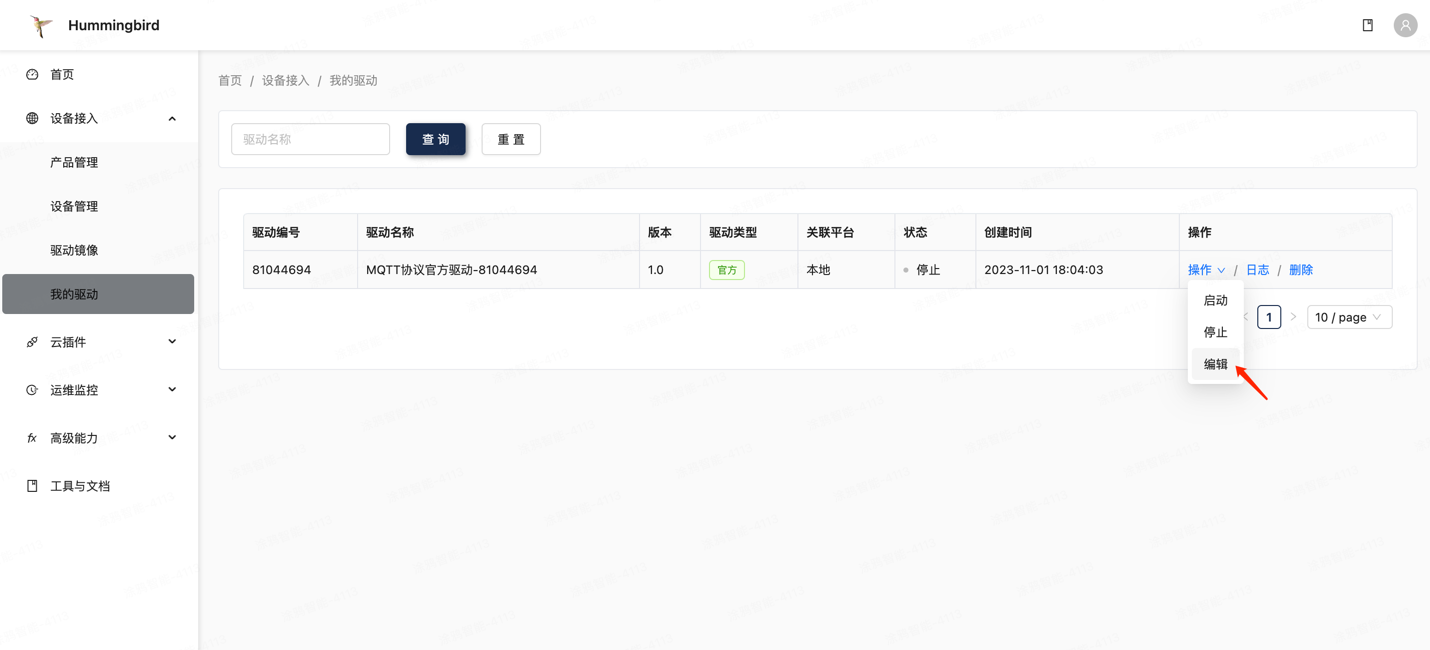Open the documentation icon in top bar

1367,24
